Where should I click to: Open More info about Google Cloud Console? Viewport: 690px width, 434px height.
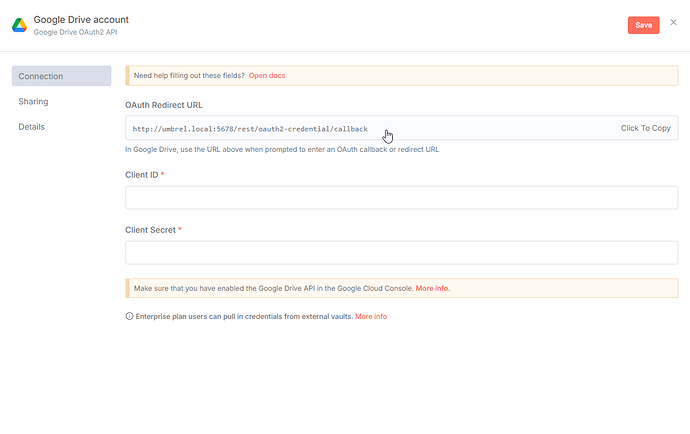432,288
